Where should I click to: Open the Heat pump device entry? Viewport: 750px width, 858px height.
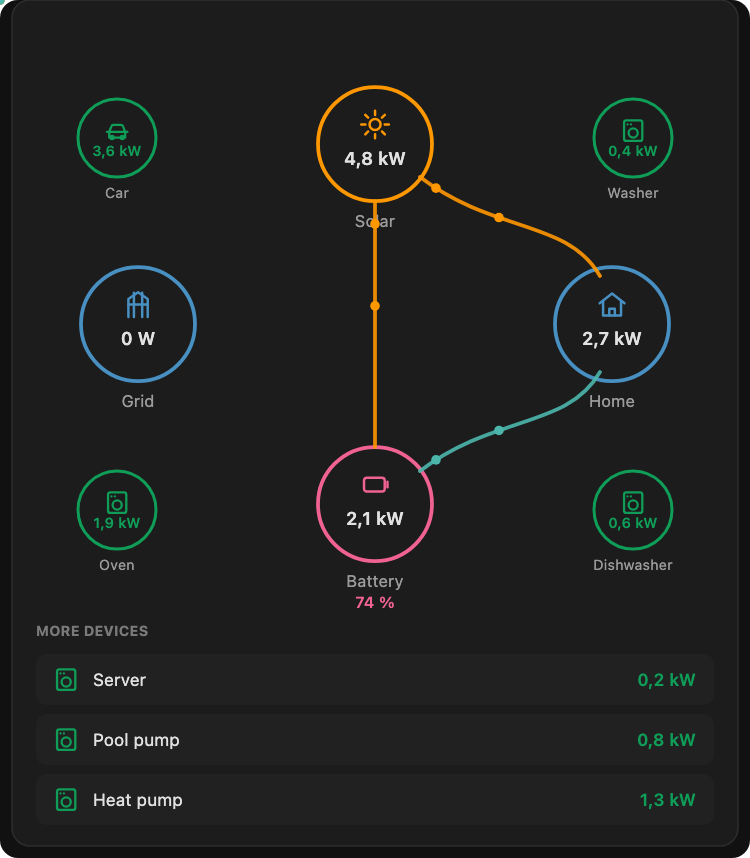tap(375, 800)
